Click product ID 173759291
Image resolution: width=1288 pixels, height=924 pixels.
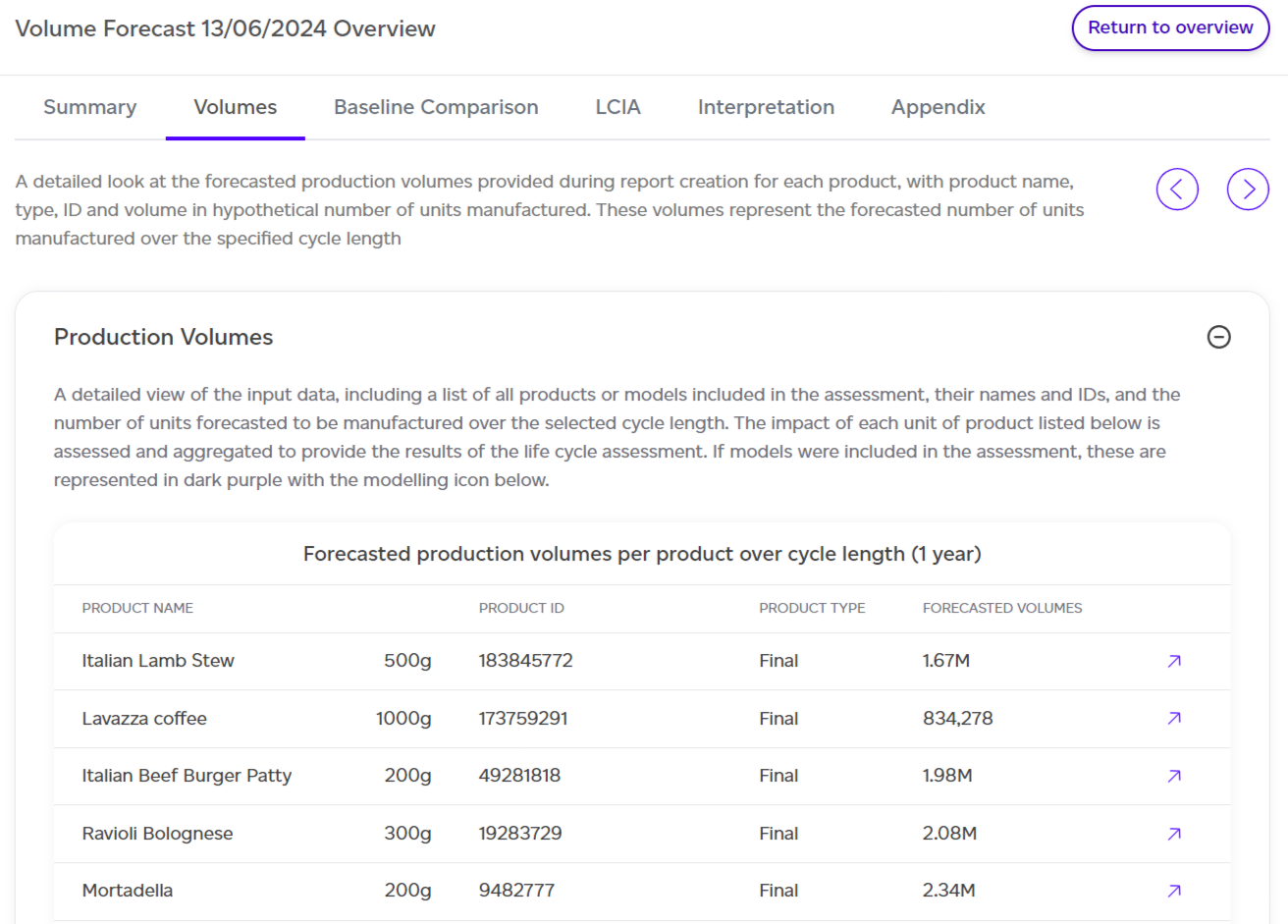(x=523, y=719)
